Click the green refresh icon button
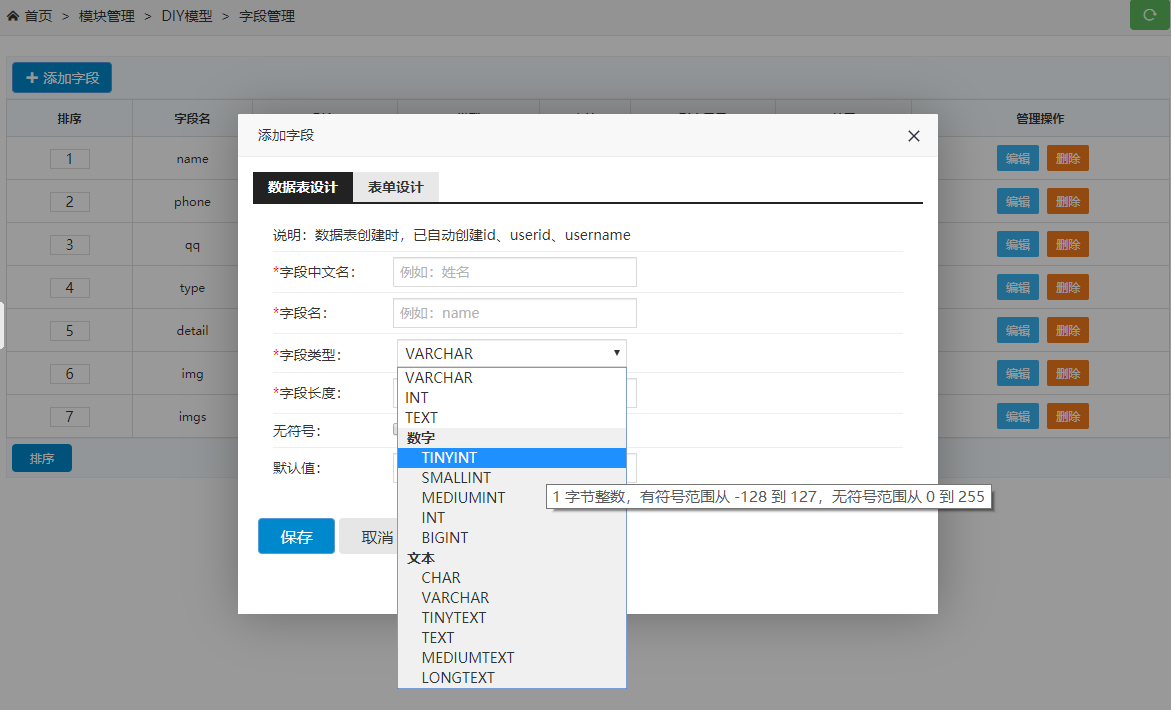This screenshot has height=710, width=1171. [1149, 15]
